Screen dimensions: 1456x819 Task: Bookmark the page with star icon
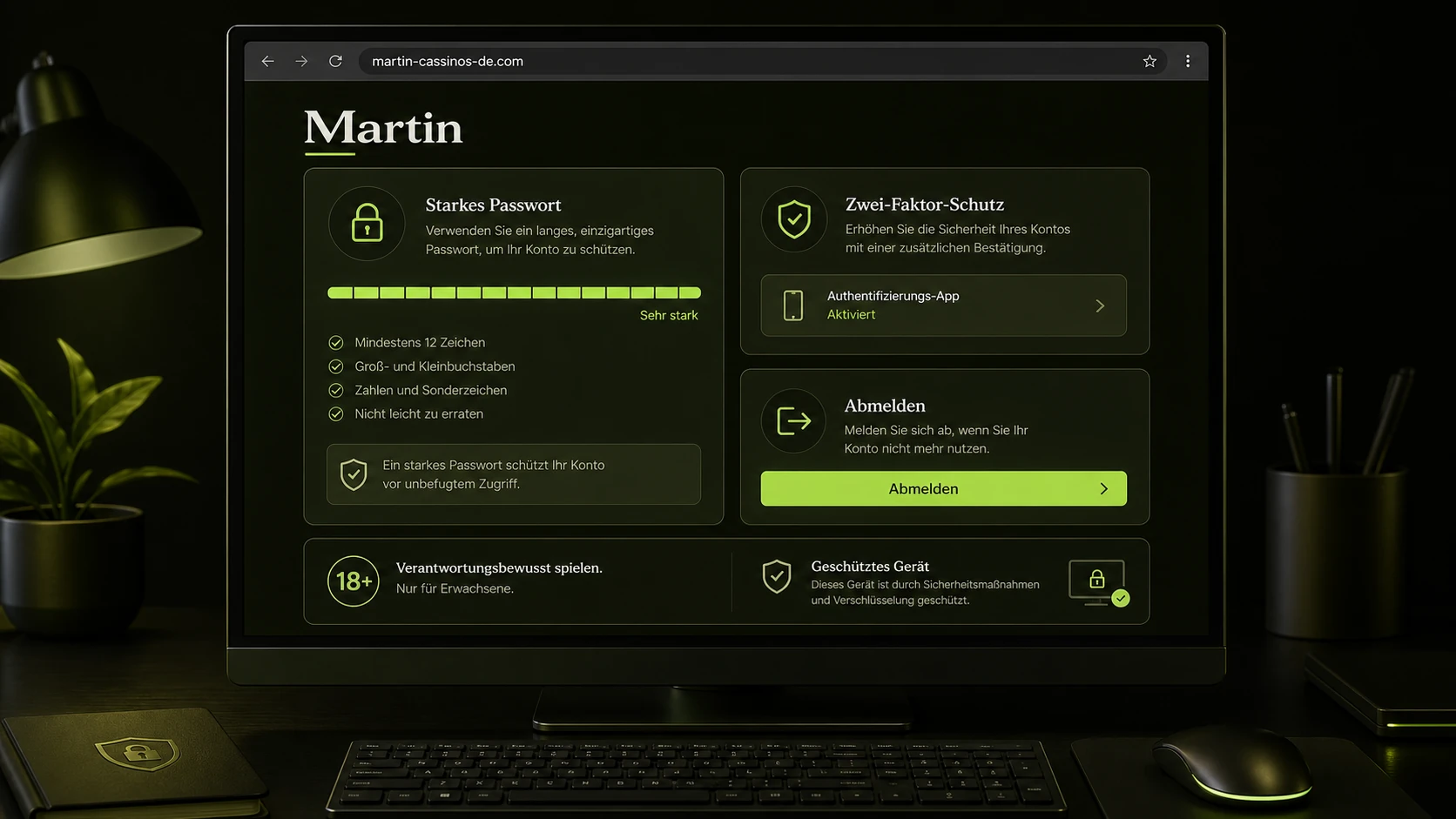tap(1149, 61)
